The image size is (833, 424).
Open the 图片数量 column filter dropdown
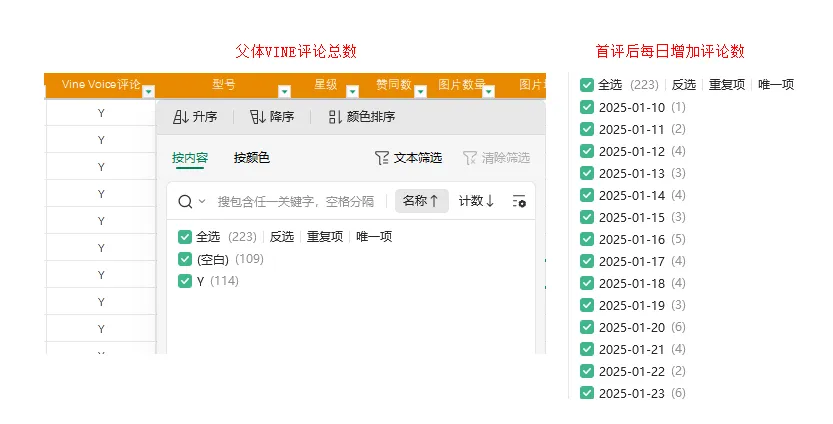point(489,91)
